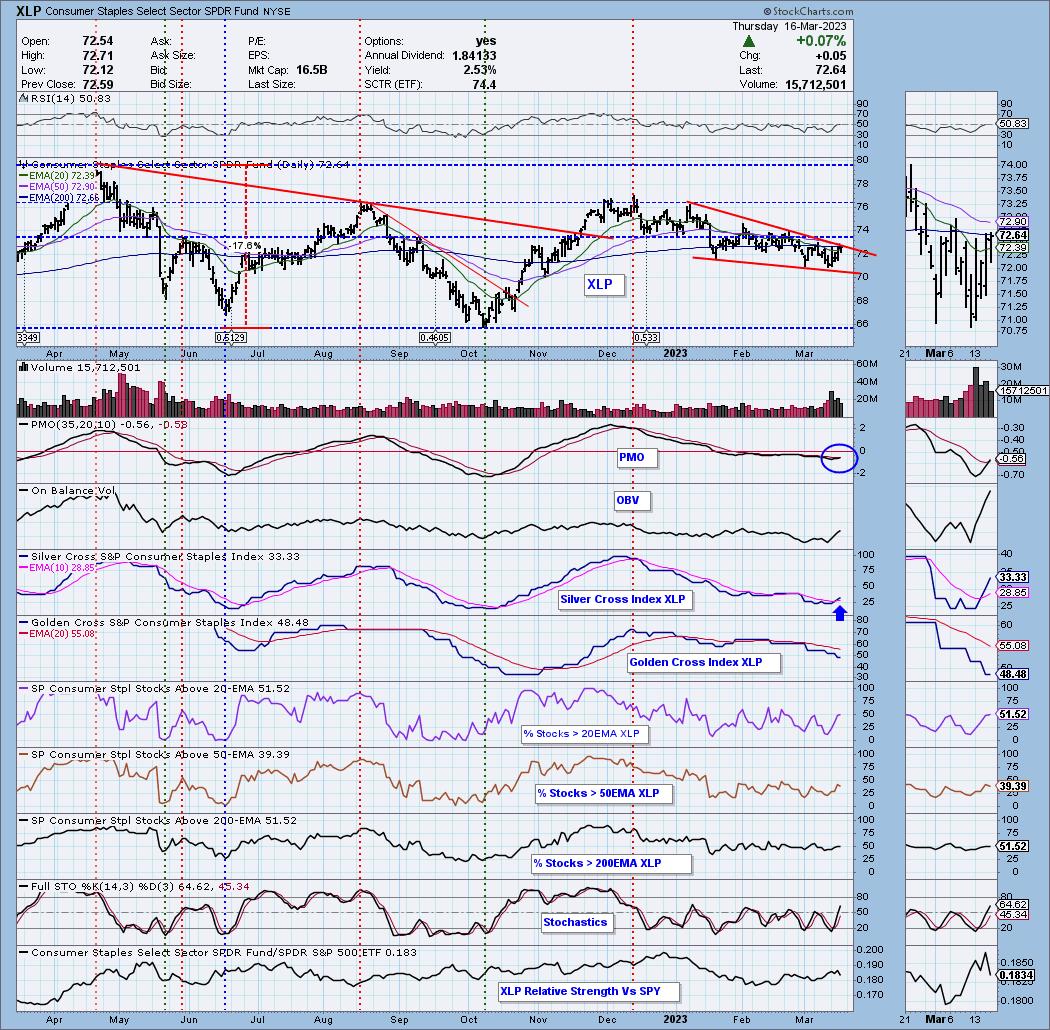This screenshot has width=1050, height=1030.
Task: Click the 0.6129 label below the price chart
Action: [x=230, y=338]
